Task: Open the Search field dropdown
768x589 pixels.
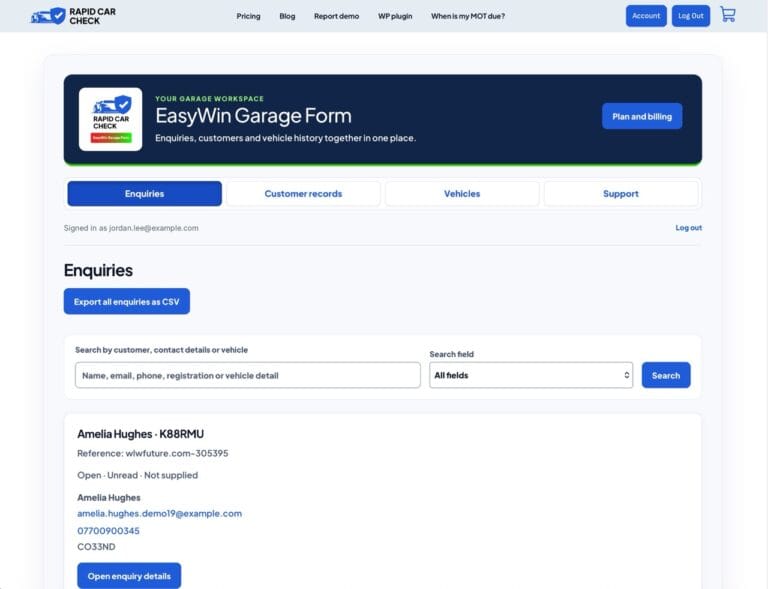Action: coord(531,376)
